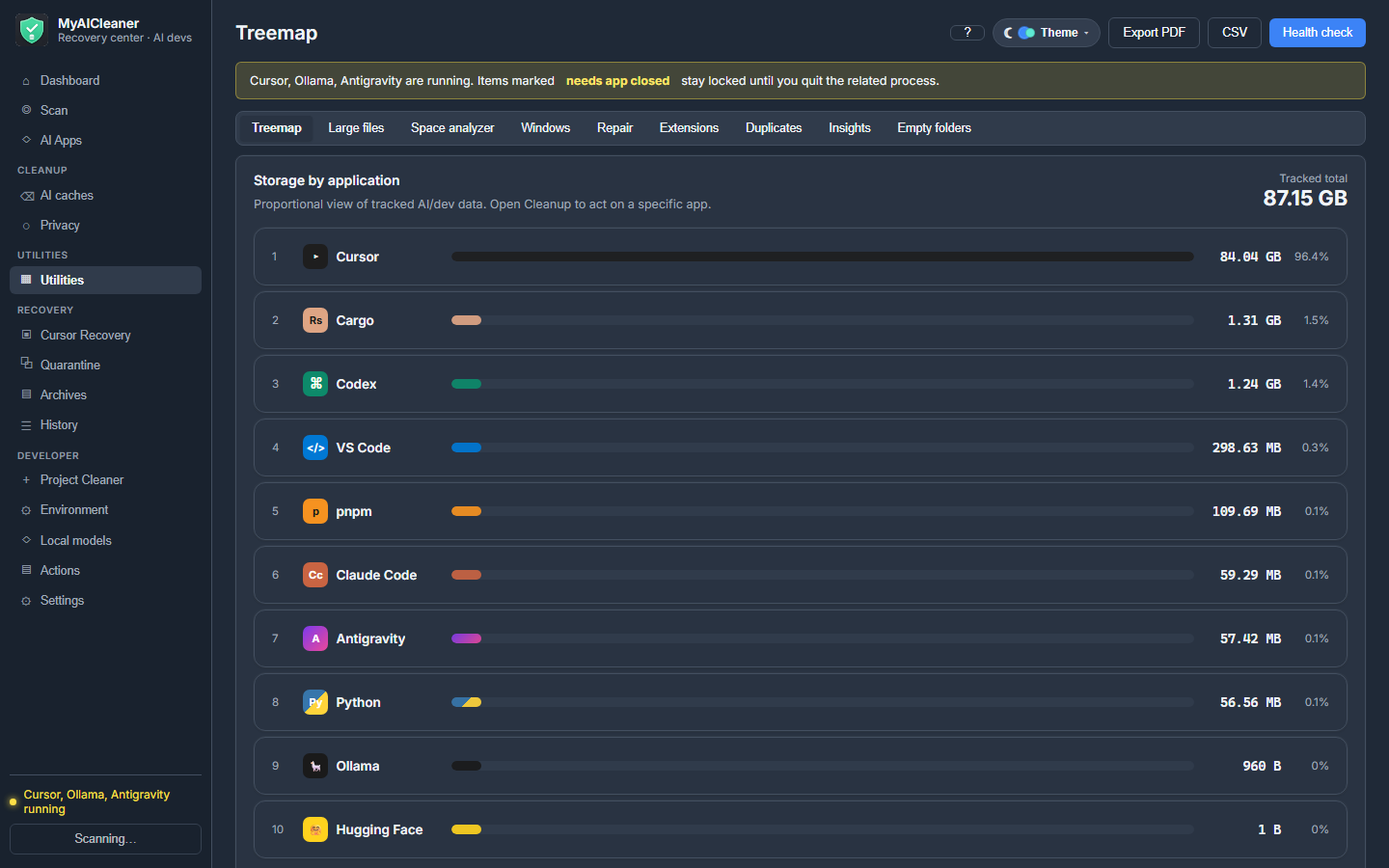Switch to the Duplicates tab
1389x868 pixels.
774,128
